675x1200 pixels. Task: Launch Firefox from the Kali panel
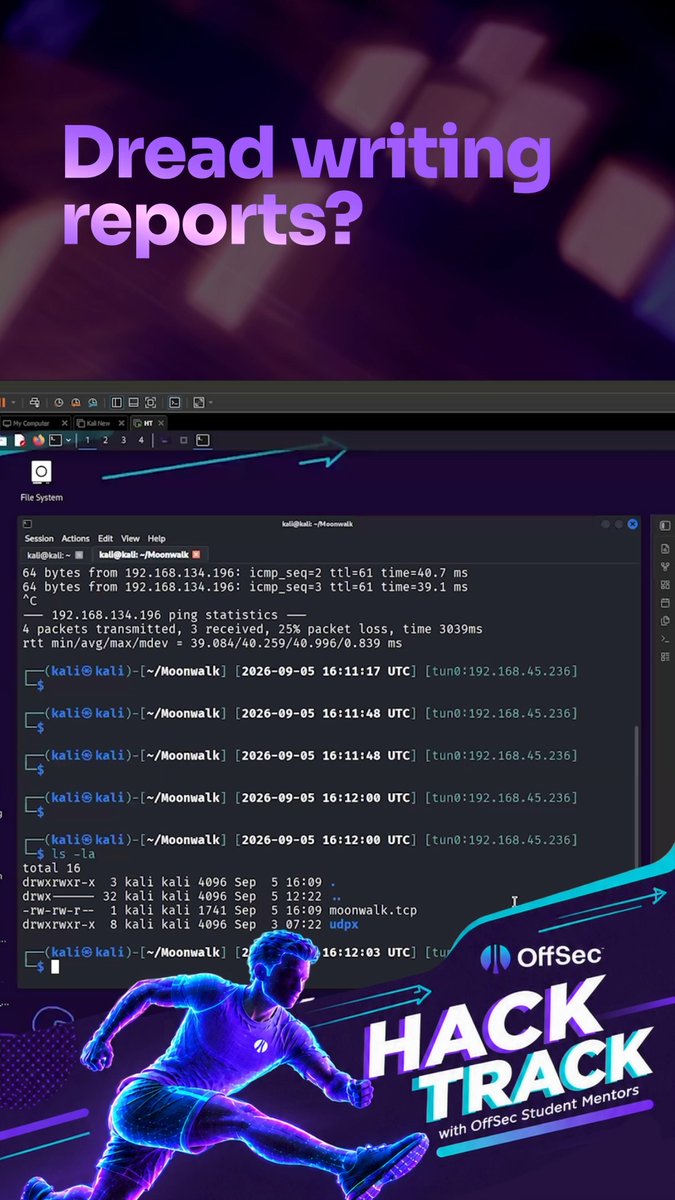pos(39,440)
